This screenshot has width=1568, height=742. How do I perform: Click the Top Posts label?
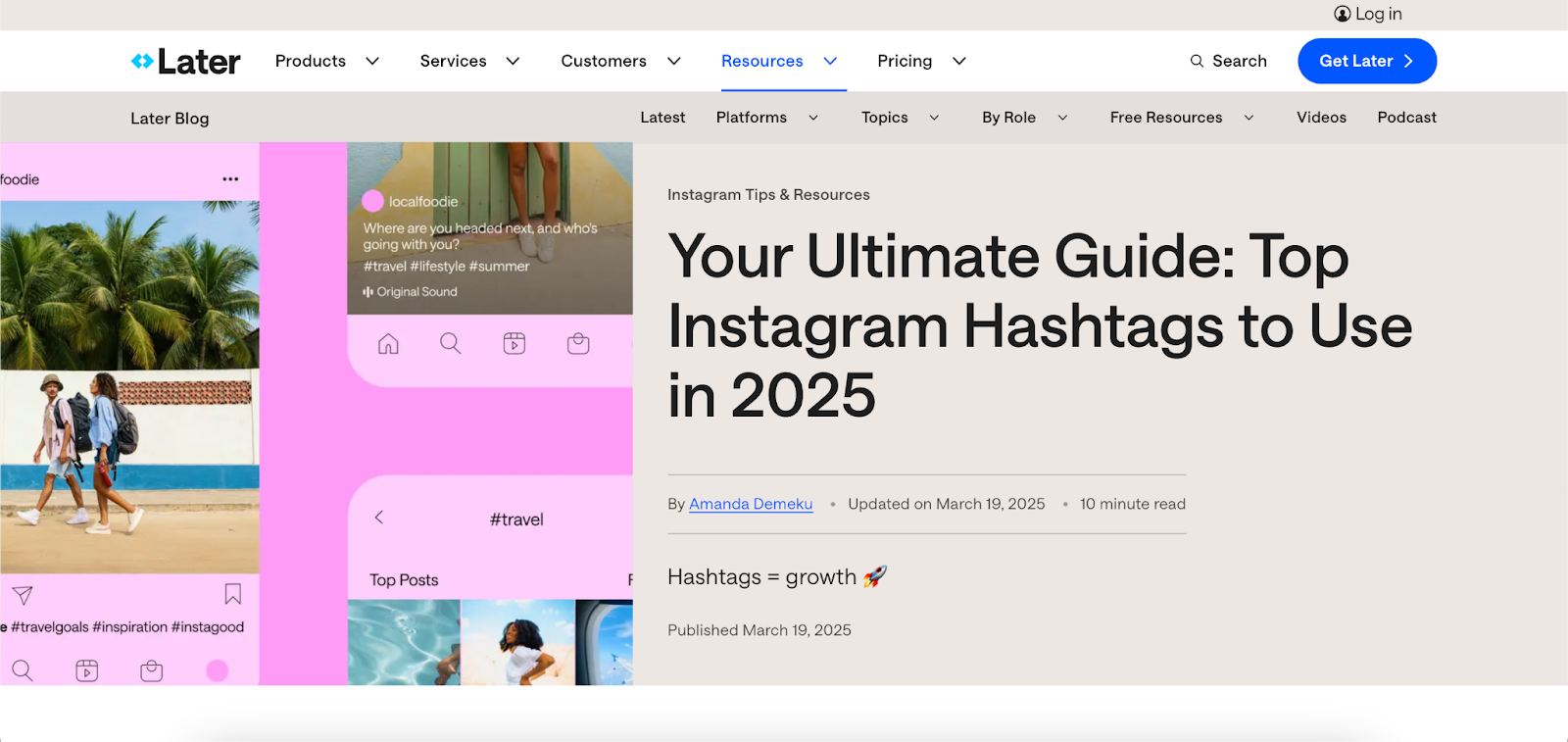404,580
